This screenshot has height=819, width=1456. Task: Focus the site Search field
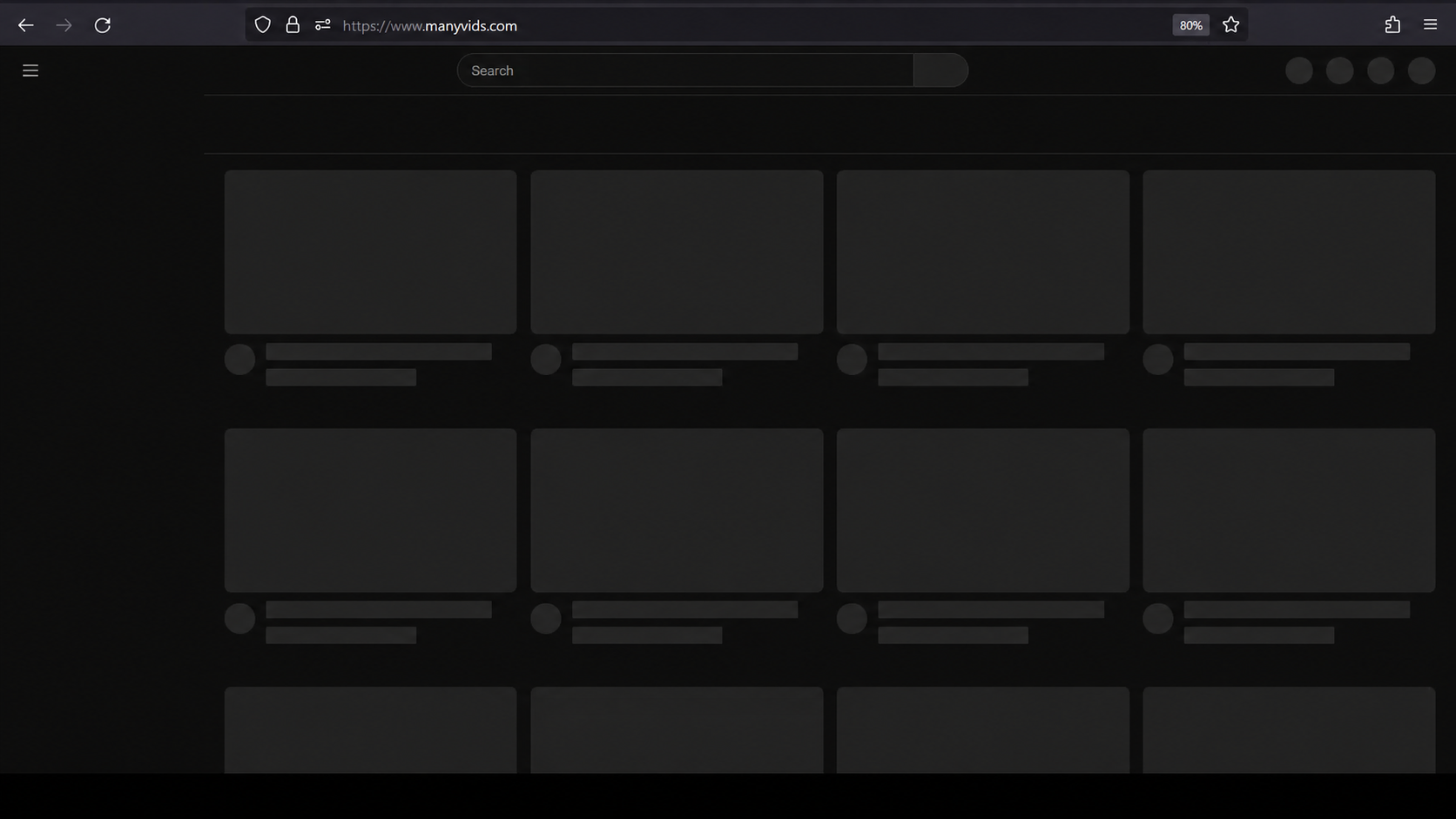tap(685, 70)
